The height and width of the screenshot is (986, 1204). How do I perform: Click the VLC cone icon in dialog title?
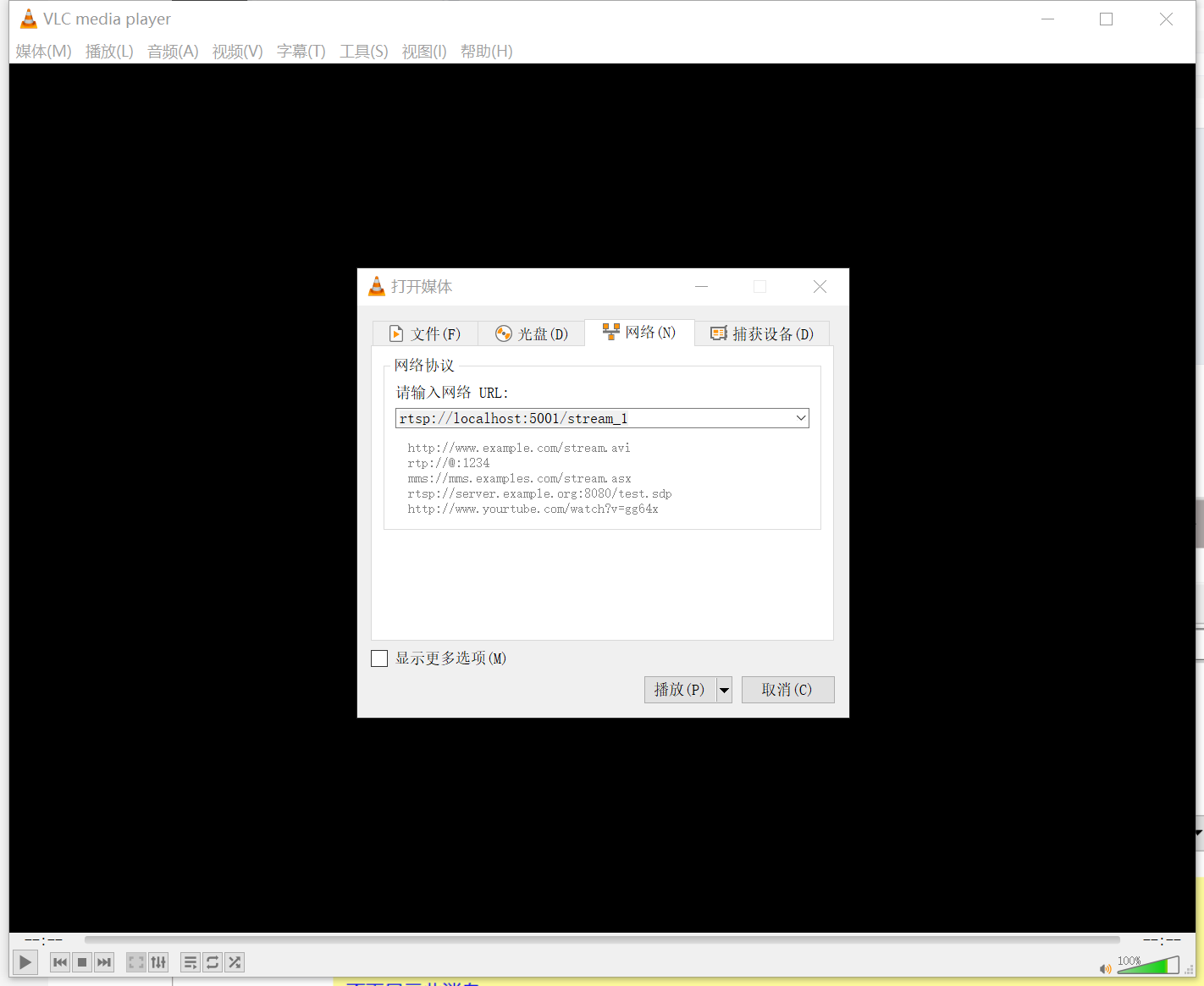377,286
